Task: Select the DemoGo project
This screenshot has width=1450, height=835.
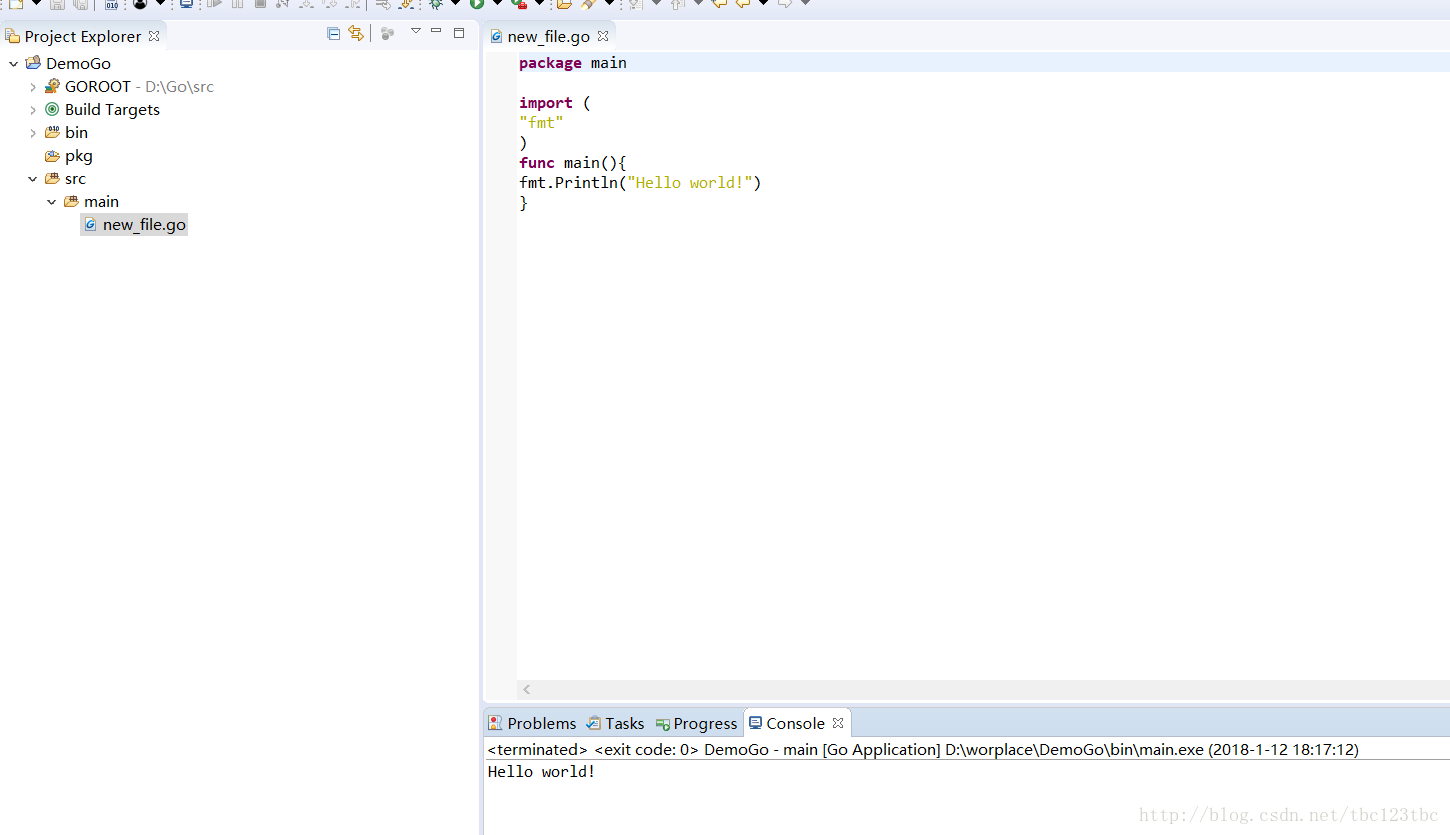Action: click(78, 63)
